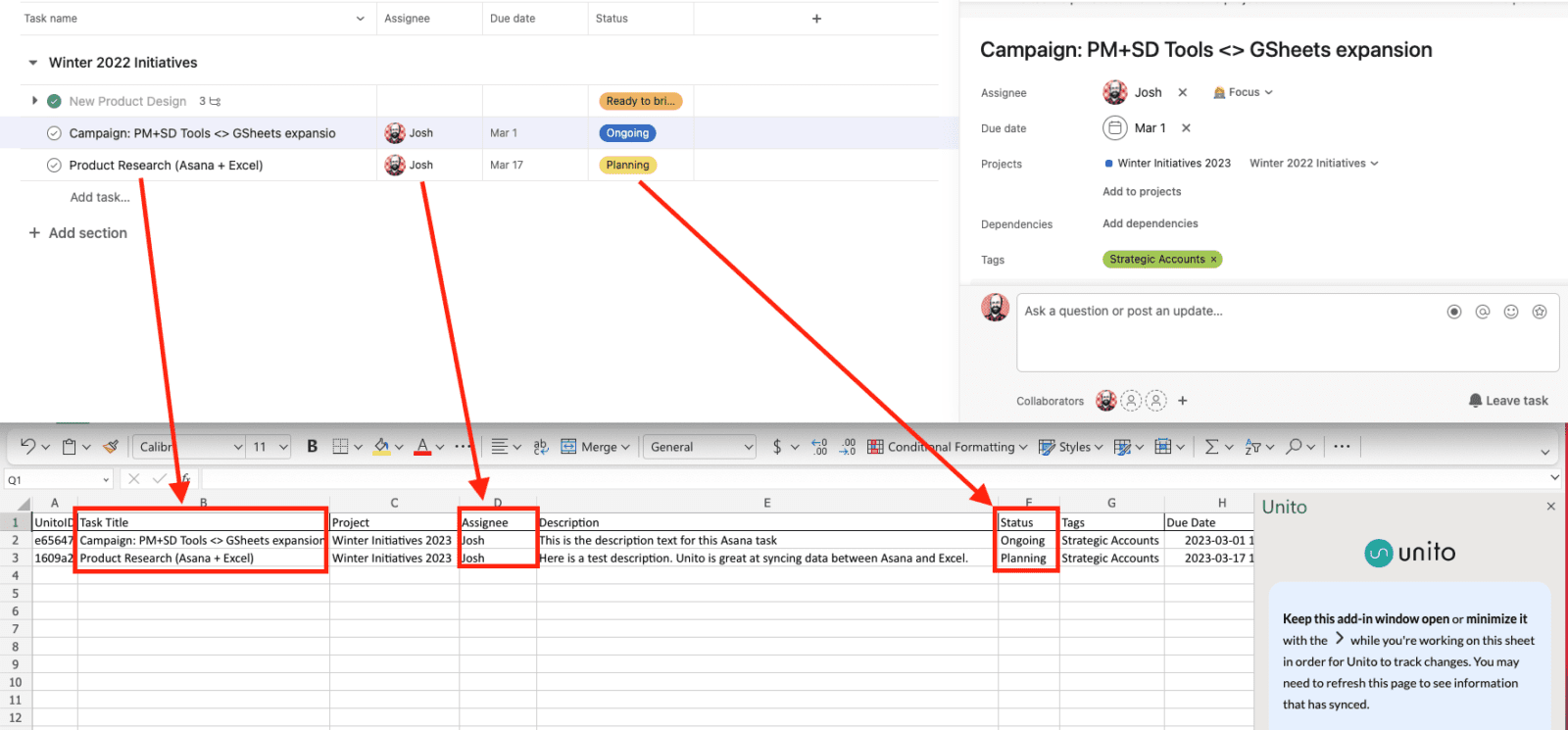Click the comment box to post an update
Image resolution: width=1568 pixels, height=730 pixels.
(1225, 333)
